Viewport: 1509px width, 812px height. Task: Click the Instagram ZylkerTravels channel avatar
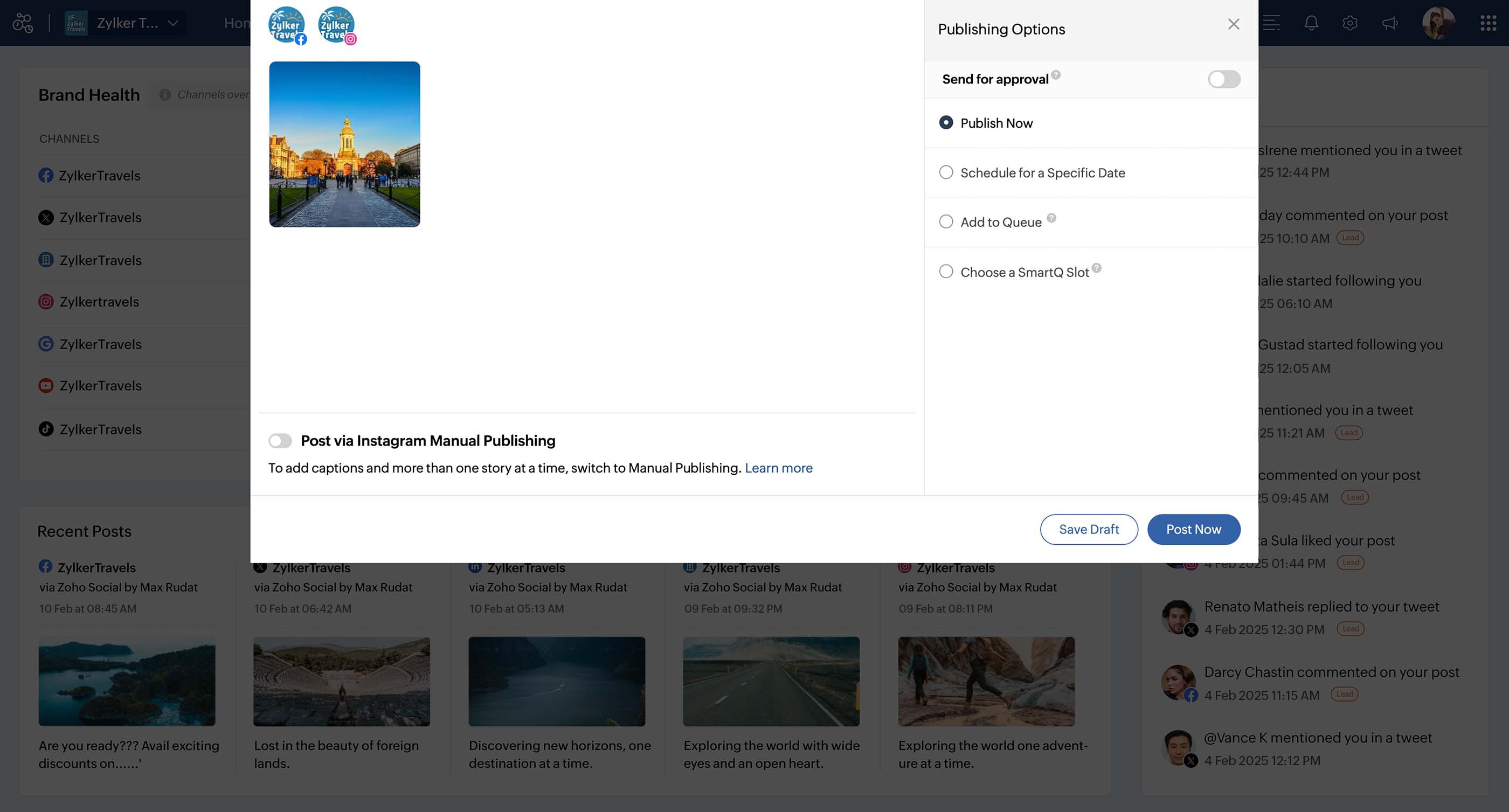336,25
